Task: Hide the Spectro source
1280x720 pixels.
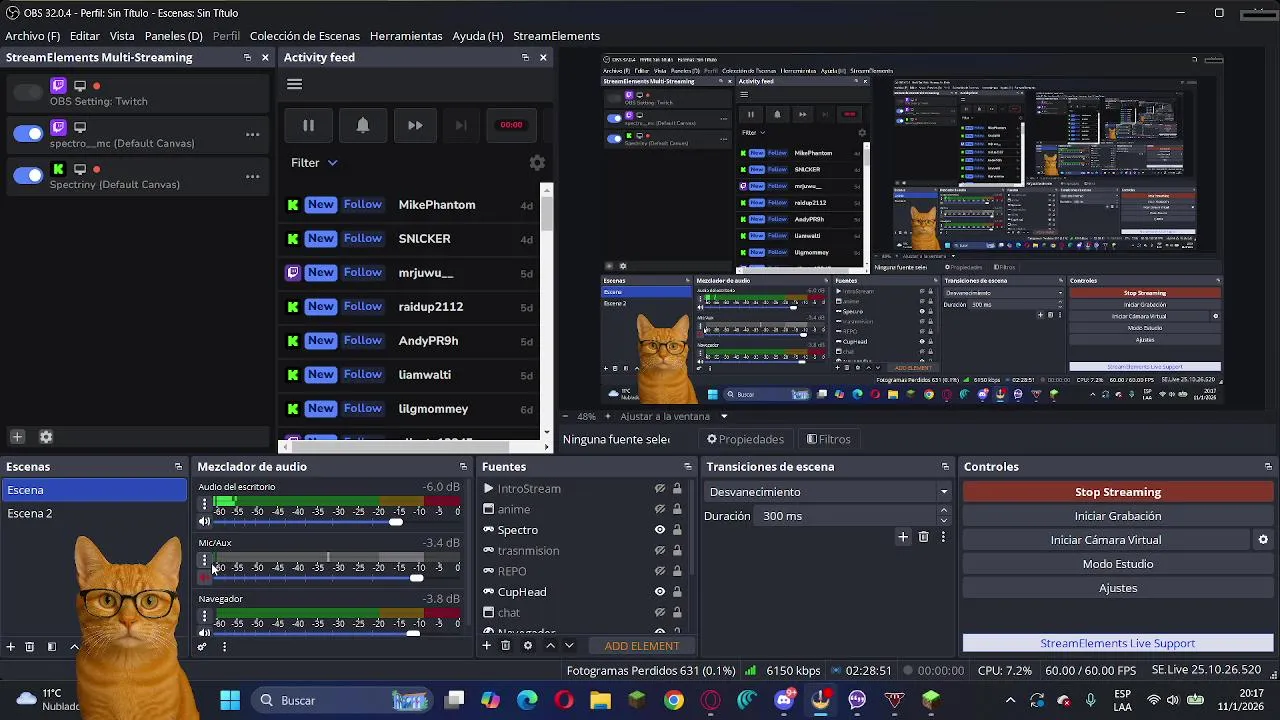Action: tap(660, 530)
